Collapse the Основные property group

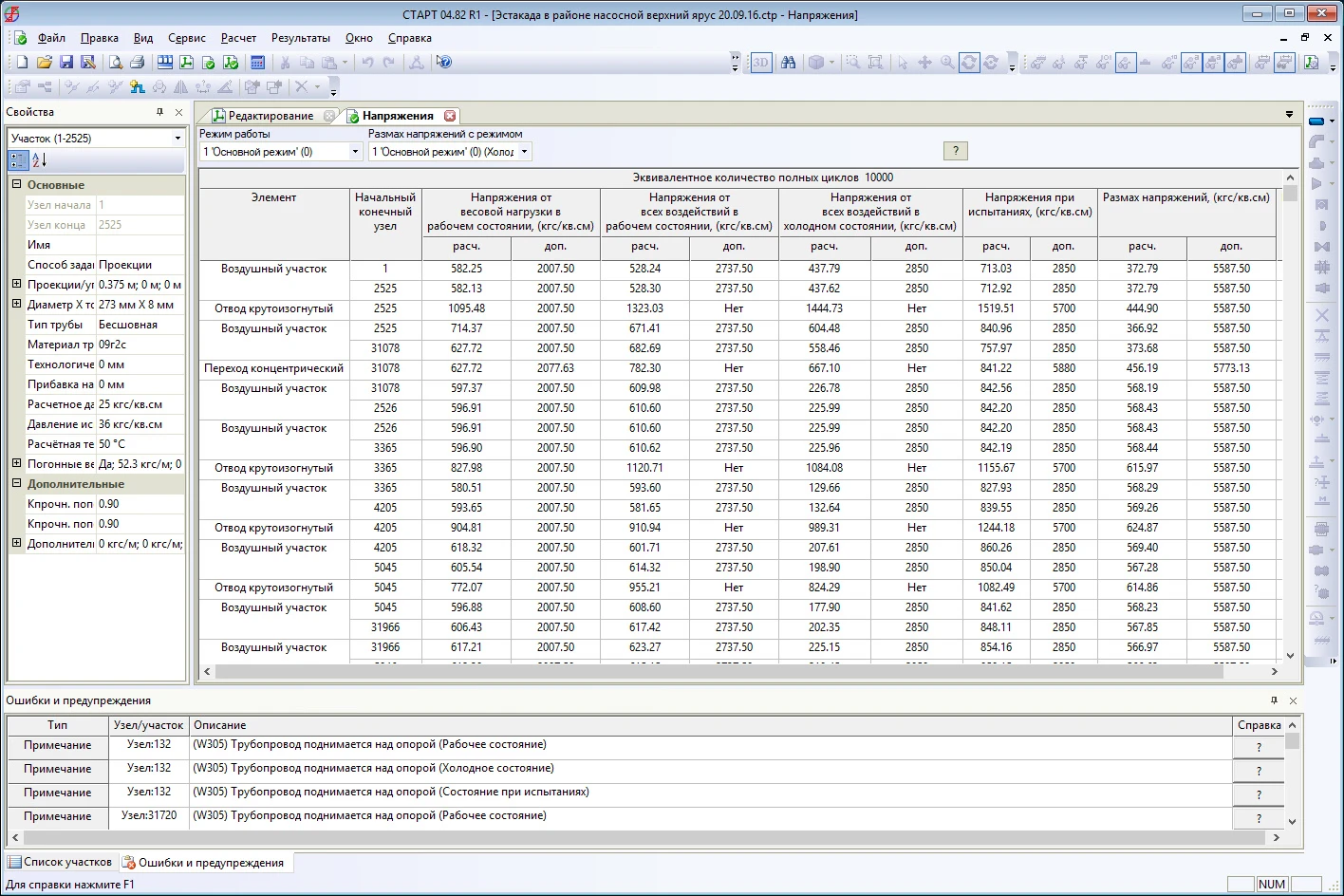point(16,185)
